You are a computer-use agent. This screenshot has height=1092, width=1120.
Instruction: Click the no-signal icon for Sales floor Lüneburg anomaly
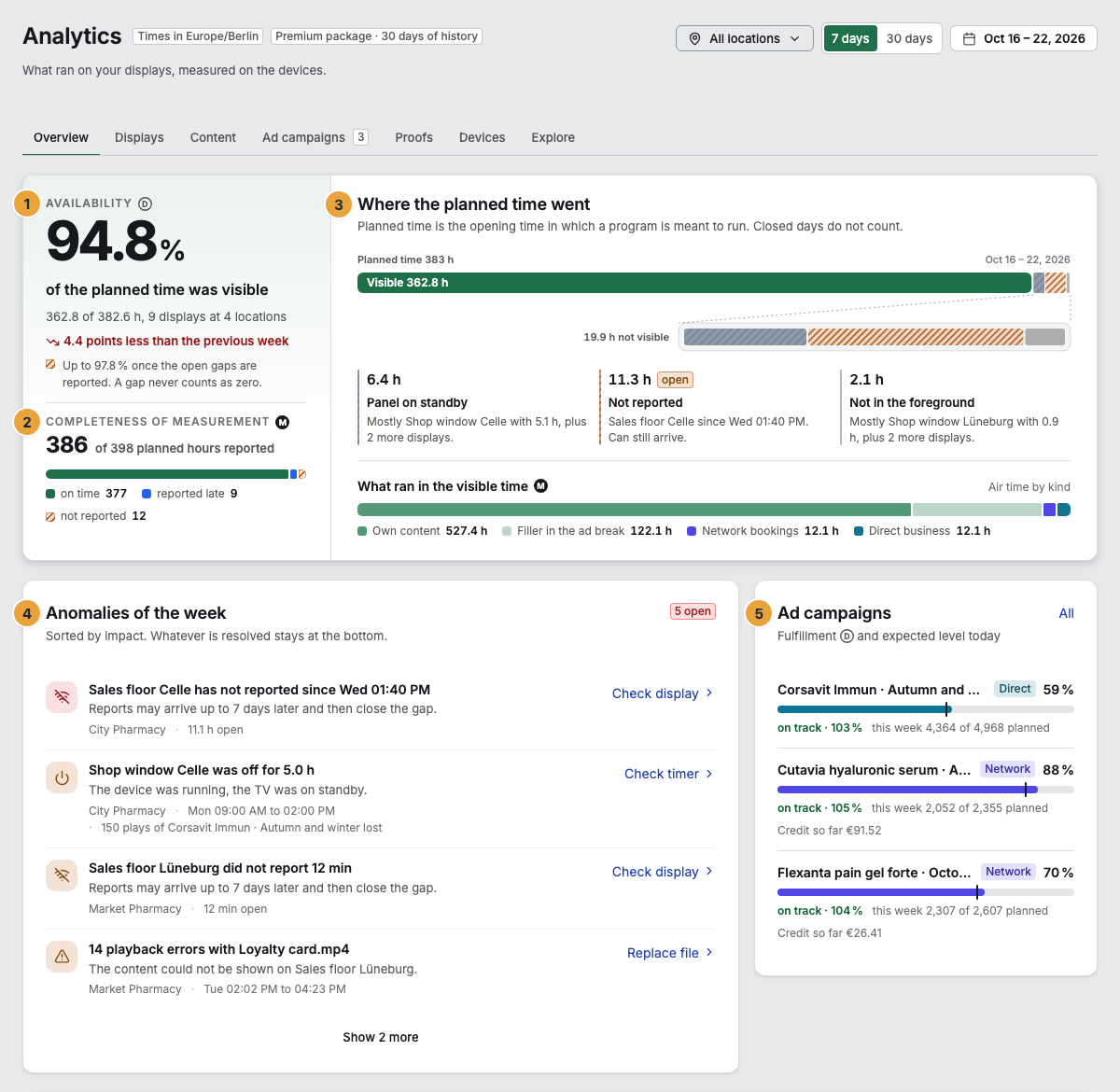tap(62, 875)
